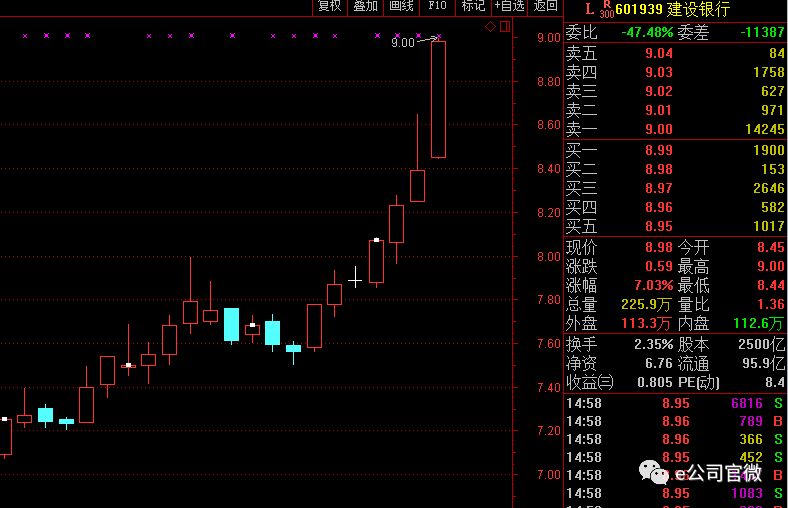Click the R 300 index tag
The width and height of the screenshot is (788, 508).
(x=607, y=10)
